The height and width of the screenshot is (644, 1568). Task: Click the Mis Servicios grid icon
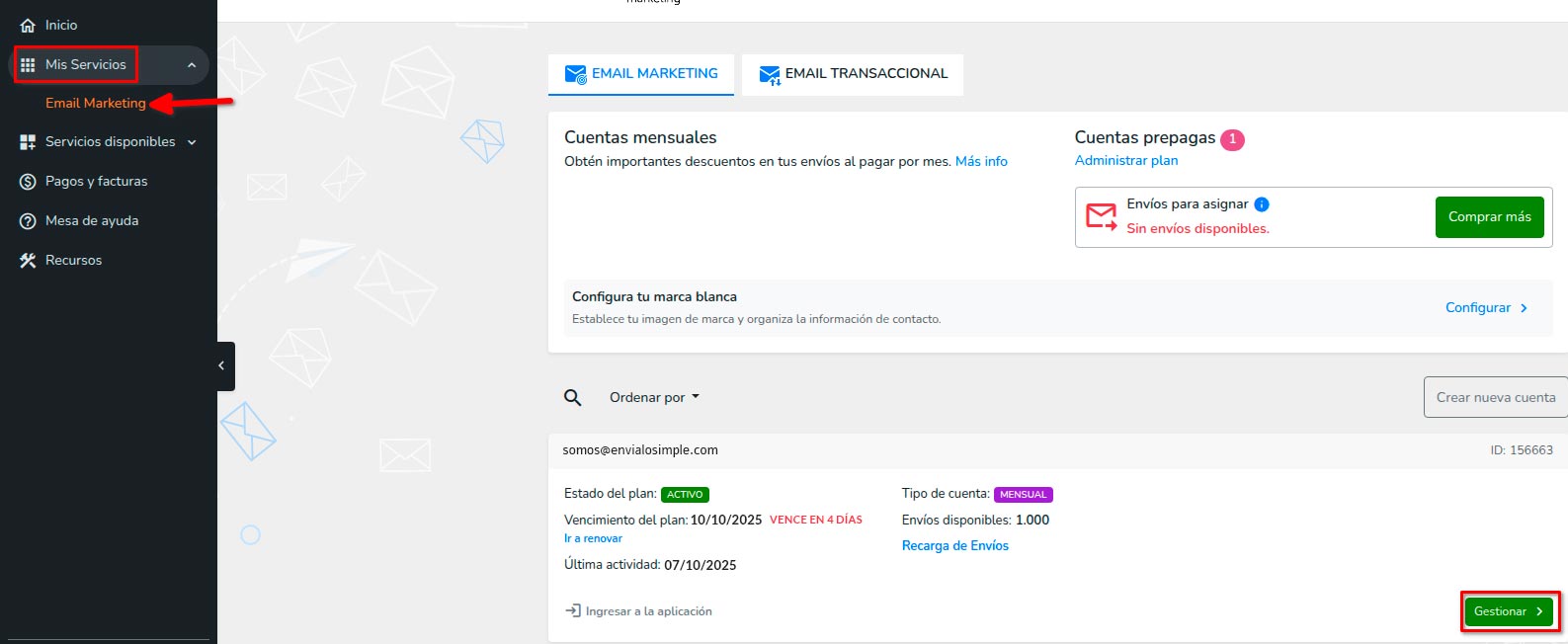click(28, 65)
